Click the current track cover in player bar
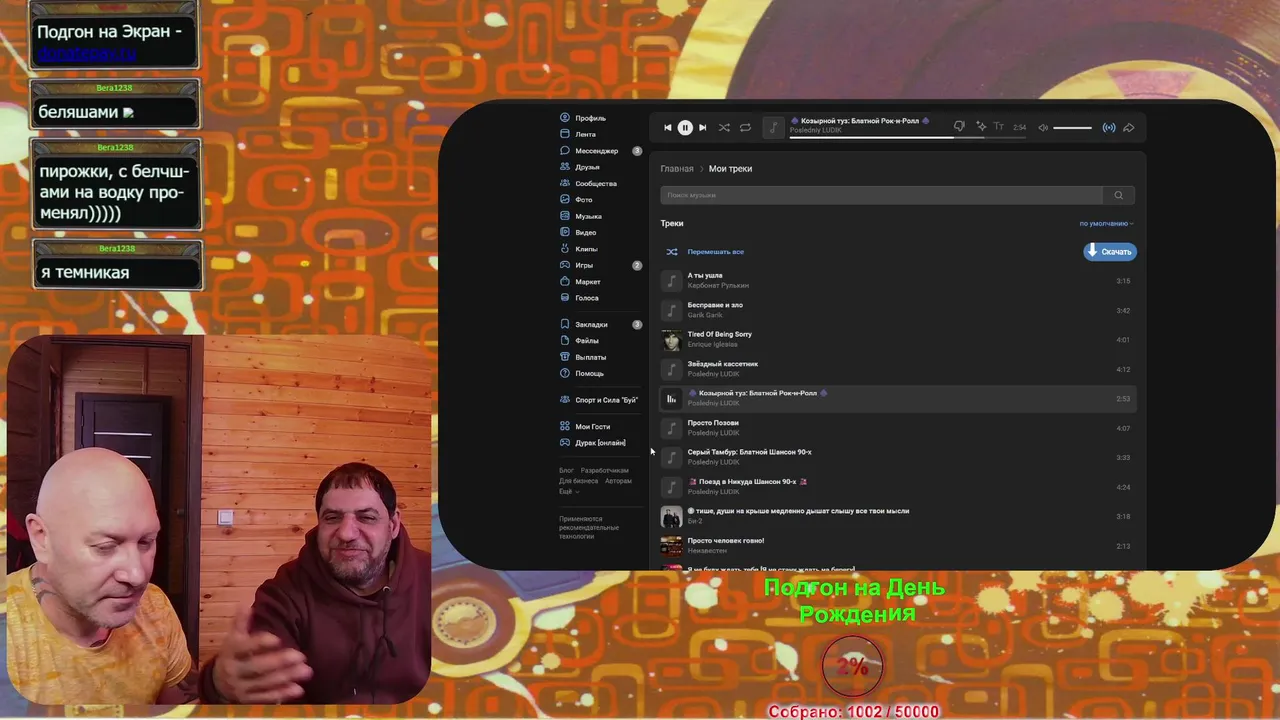Viewport: 1280px width, 720px height. (773, 128)
